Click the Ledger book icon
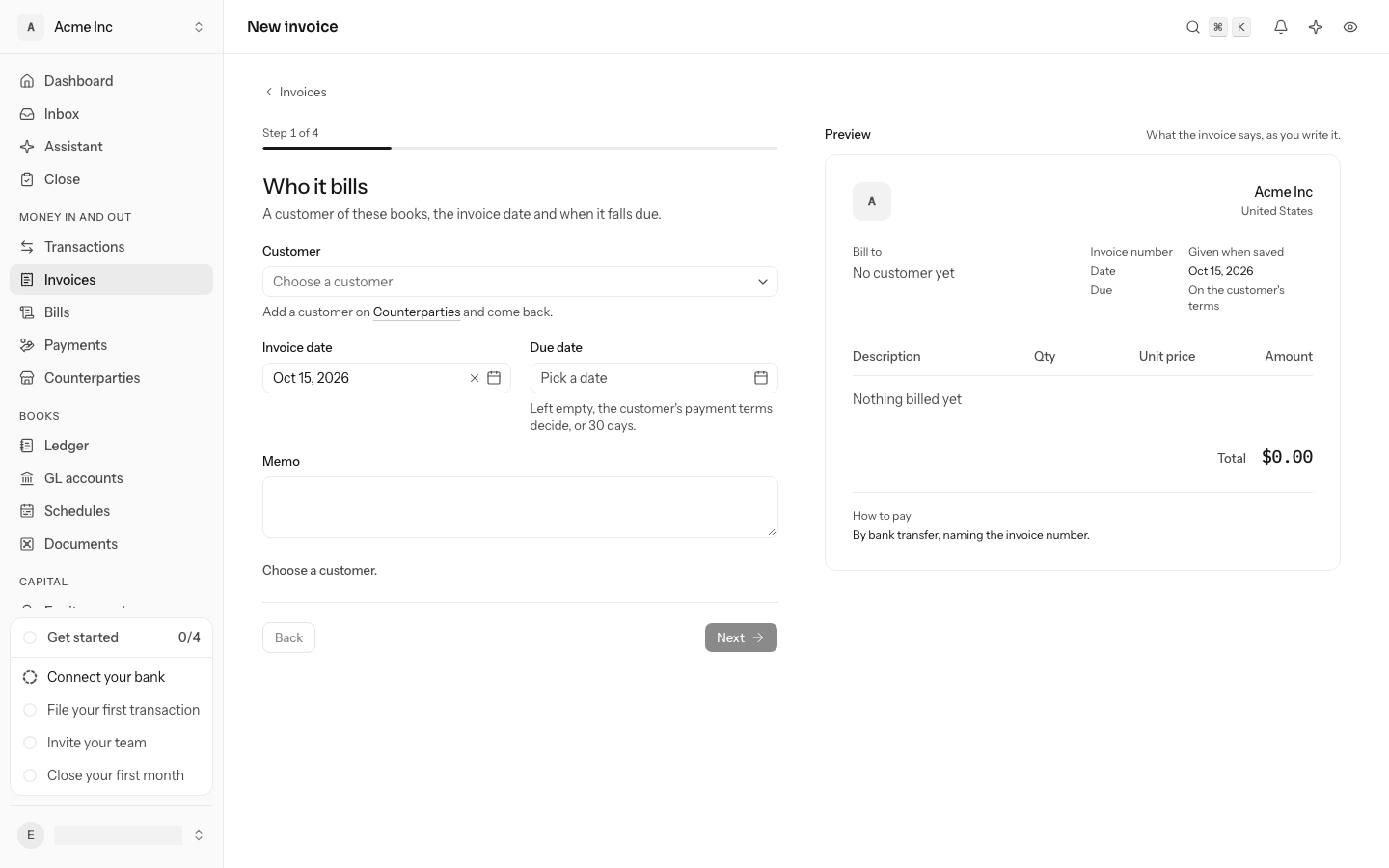Viewport: 1389px width, 868px height. 27,446
